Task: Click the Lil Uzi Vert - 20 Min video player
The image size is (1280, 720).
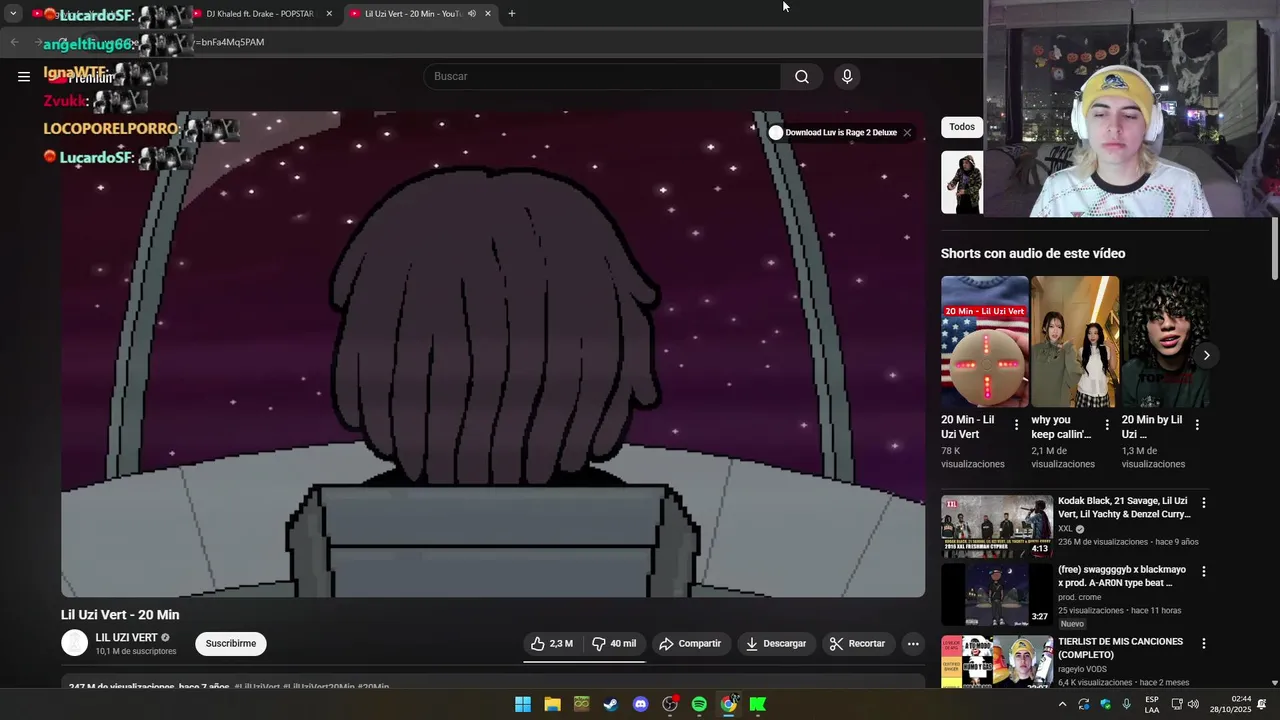Action: tap(493, 354)
